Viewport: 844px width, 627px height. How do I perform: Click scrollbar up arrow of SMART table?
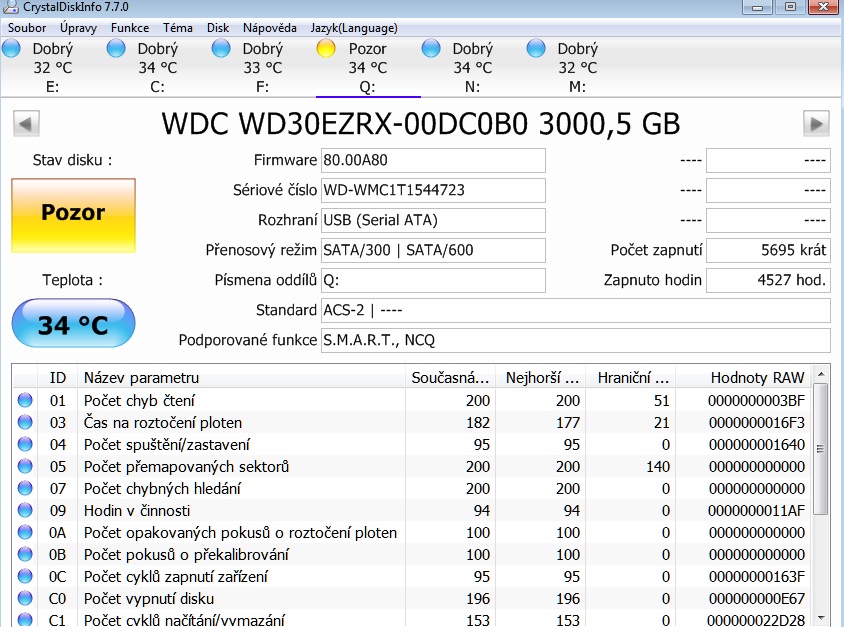point(821,374)
